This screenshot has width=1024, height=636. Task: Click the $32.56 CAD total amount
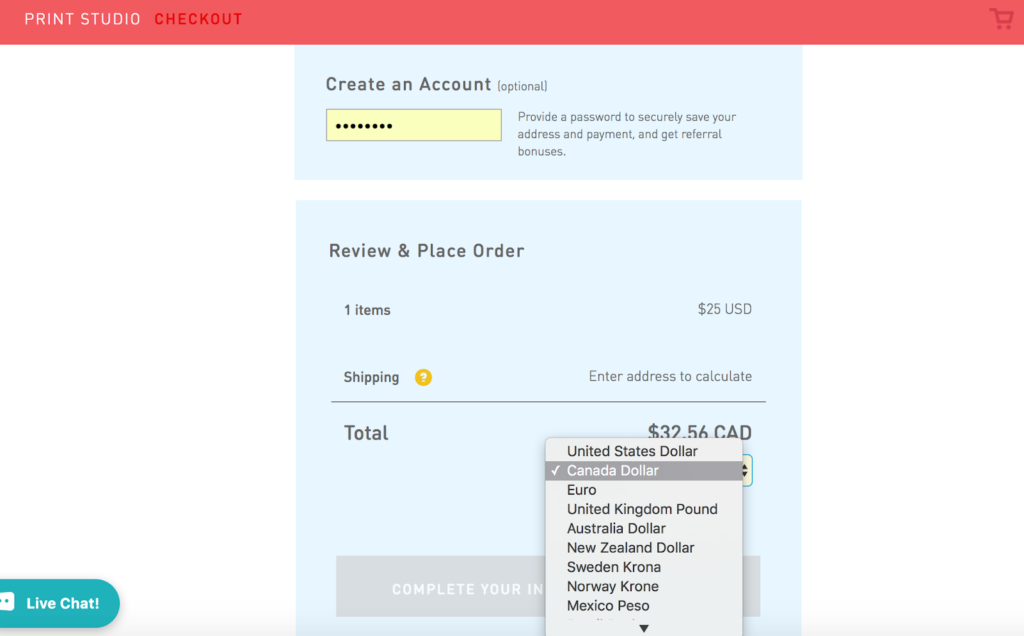click(x=699, y=431)
